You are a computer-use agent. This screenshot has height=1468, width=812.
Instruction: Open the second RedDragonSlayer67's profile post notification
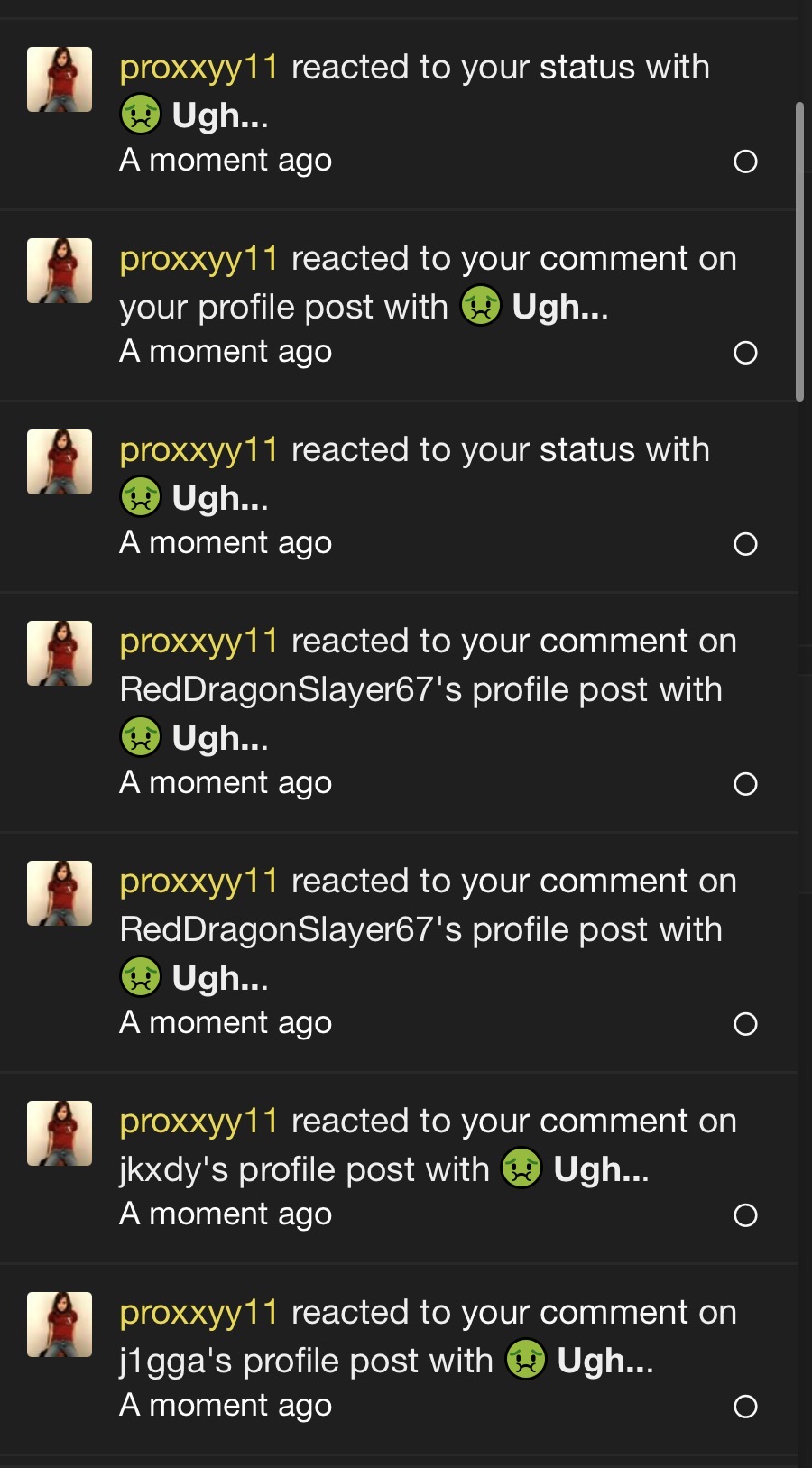coord(429,929)
